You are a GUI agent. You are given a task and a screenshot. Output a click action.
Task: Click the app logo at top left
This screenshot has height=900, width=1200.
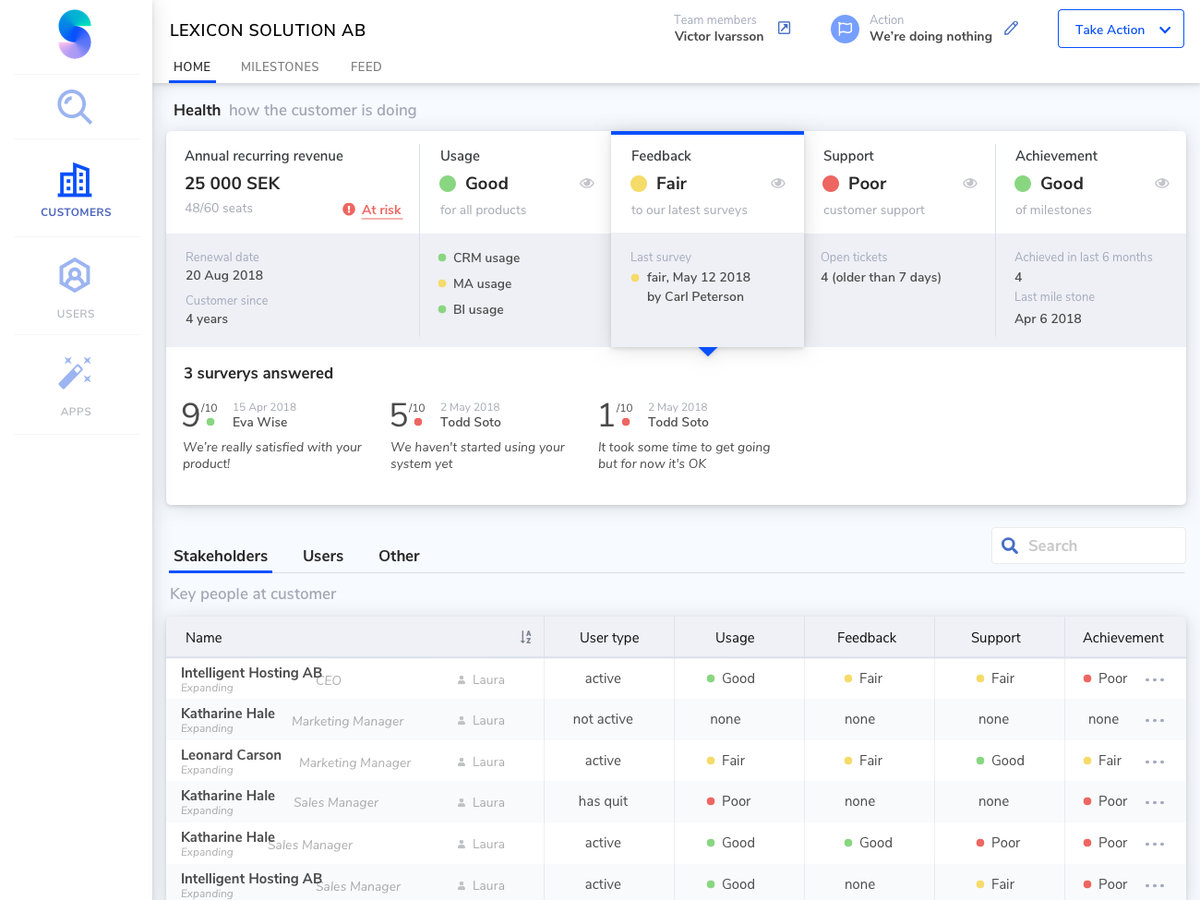click(75, 34)
